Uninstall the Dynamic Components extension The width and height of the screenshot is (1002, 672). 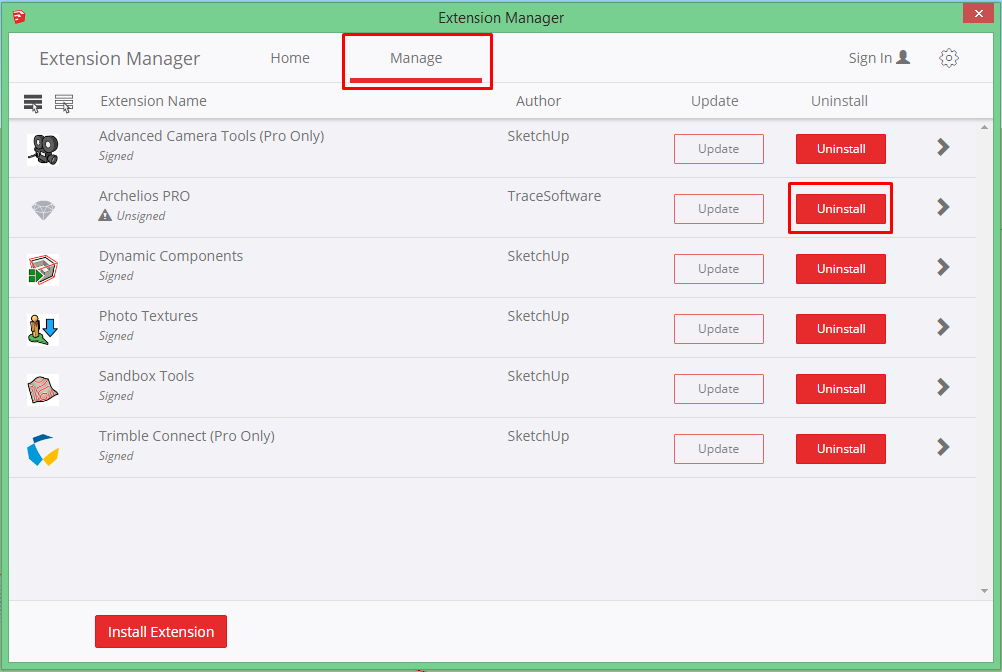[840, 269]
